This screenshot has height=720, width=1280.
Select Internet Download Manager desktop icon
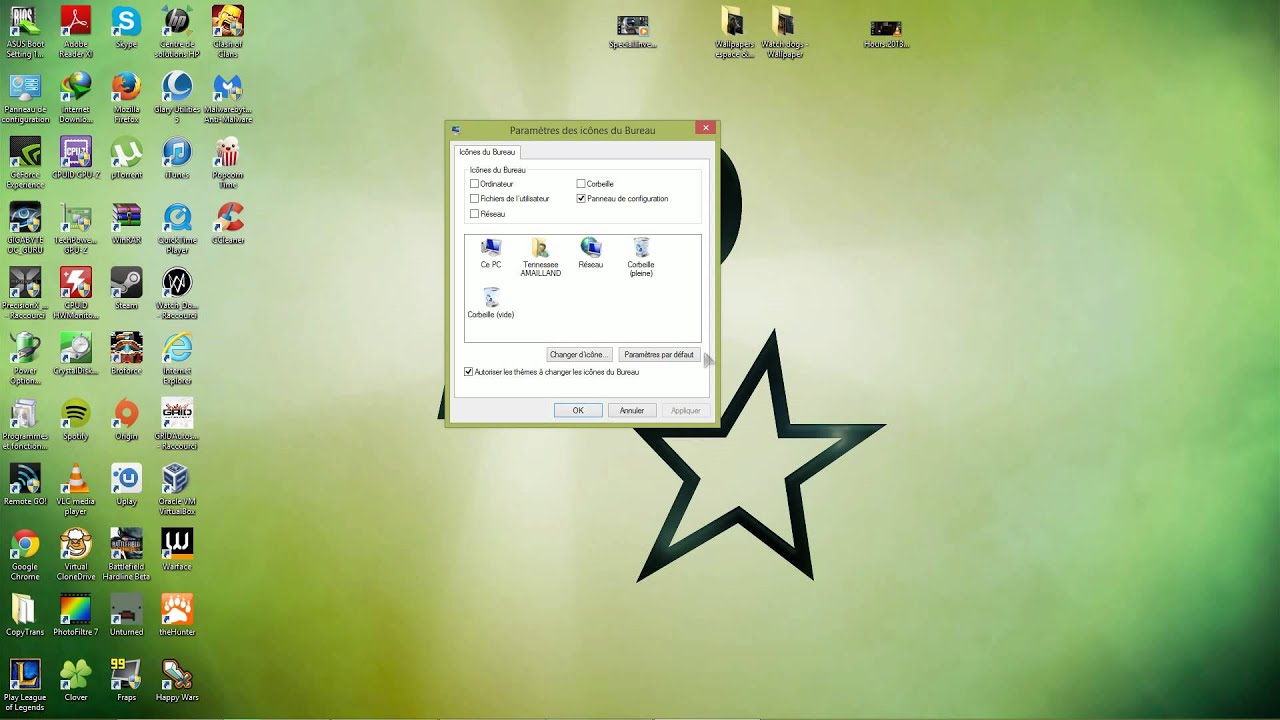coord(76,98)
